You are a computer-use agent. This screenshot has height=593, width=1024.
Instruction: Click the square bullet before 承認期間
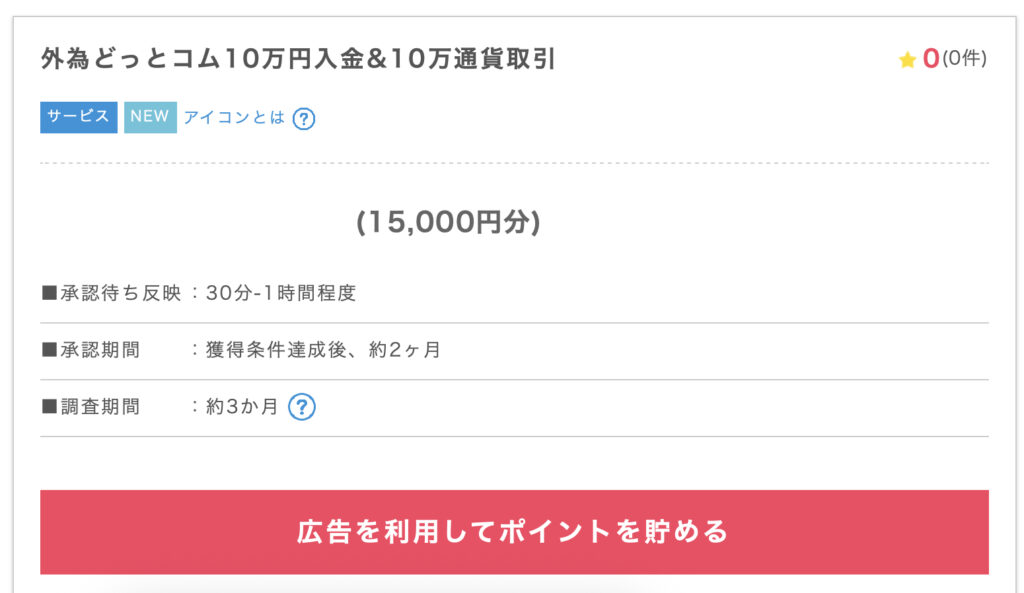point(49,351)
